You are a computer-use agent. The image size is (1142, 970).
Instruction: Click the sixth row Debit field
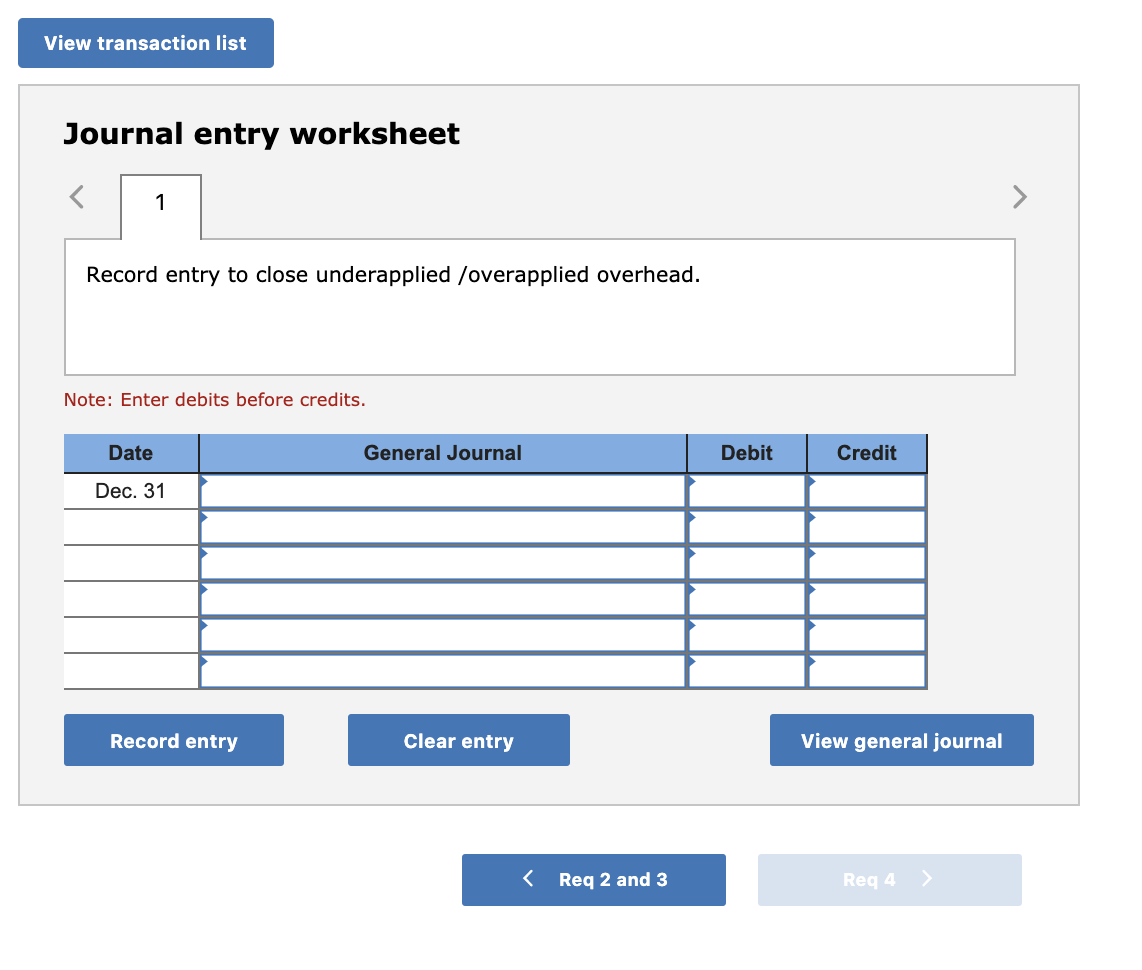[x=747, y=671]
